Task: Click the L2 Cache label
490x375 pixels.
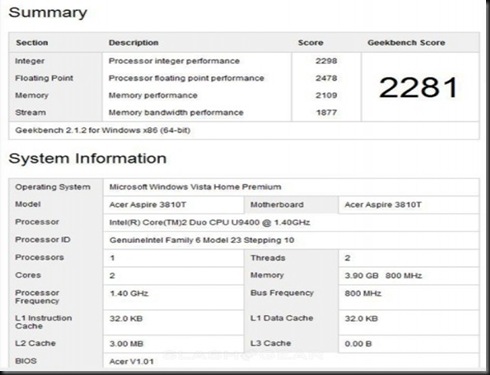Action: [35, 343]
